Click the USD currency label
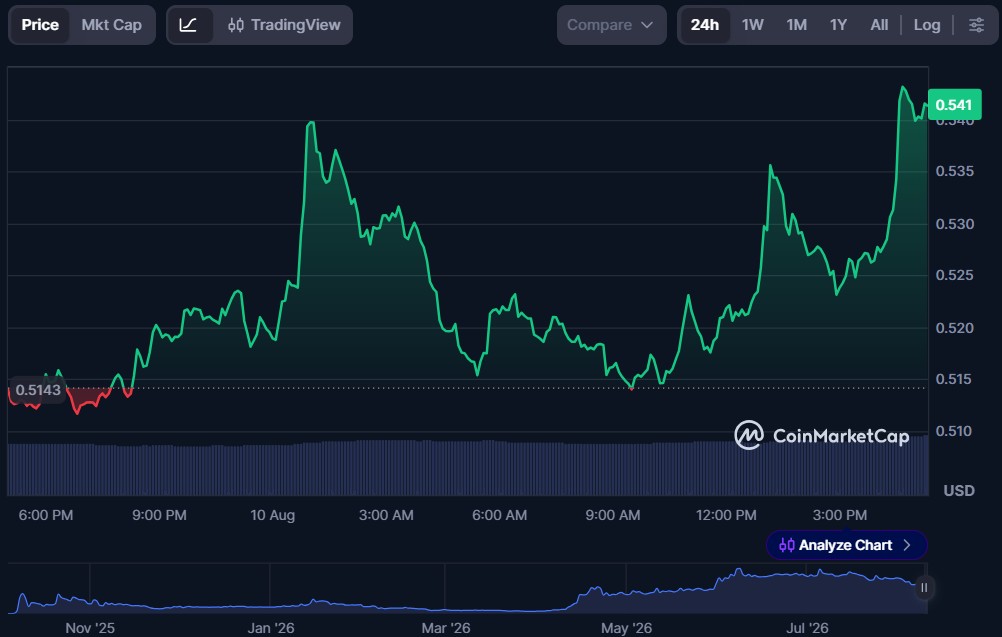The height and width of the screenshot is (637, 1002). (x=959, y=491)
